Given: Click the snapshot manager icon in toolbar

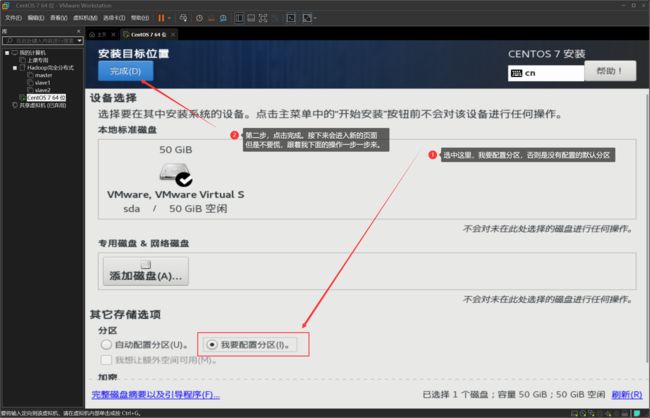Looking at the screenshot, I should click(x=223, y=18).
